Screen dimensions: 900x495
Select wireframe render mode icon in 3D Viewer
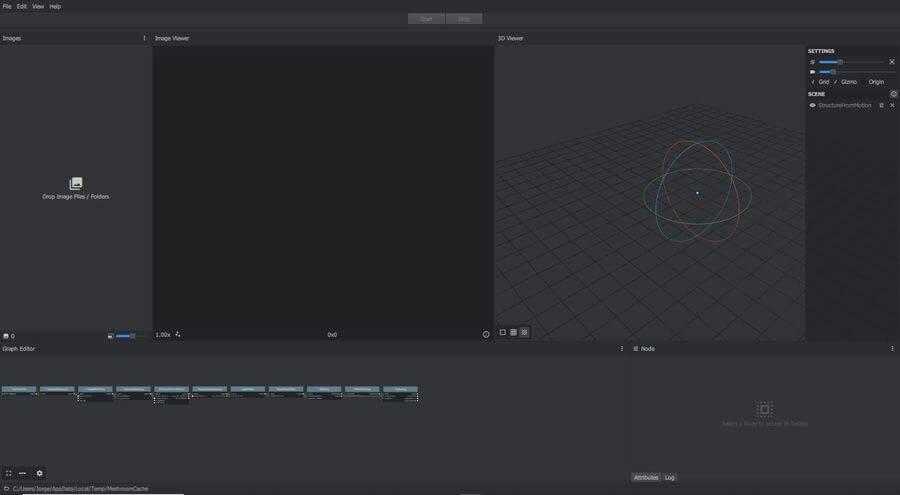pos(514,332)
